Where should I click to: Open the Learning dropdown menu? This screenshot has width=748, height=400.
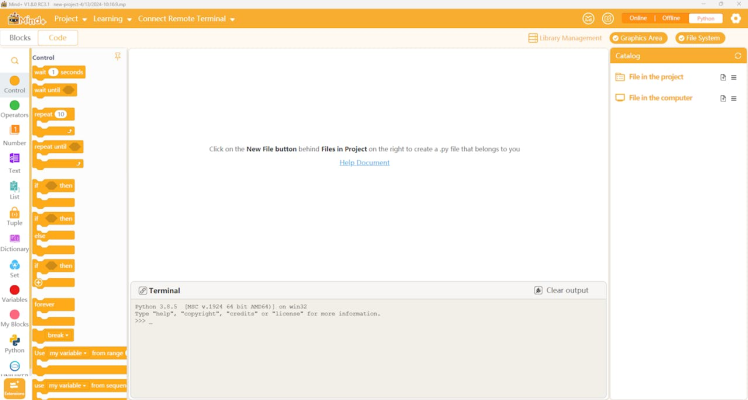pyautogui.click(x=112, y=19)
